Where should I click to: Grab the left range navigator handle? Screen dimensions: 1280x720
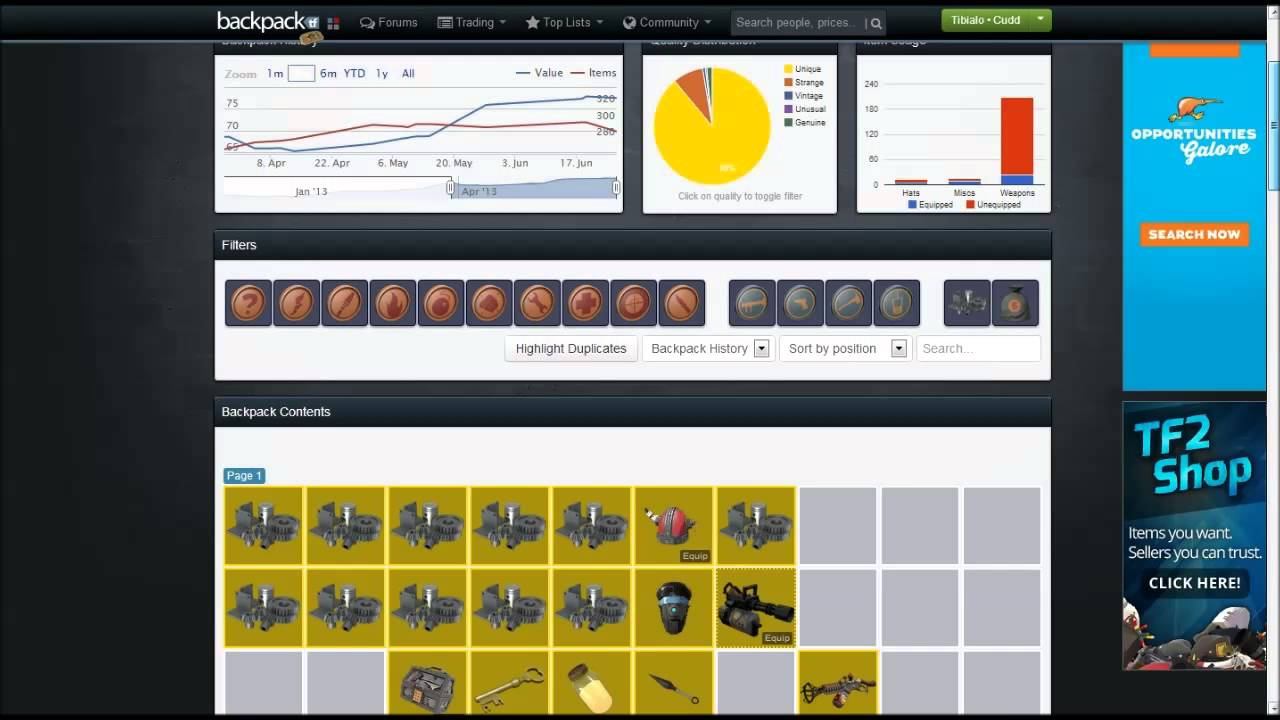(x=450, y=188)
